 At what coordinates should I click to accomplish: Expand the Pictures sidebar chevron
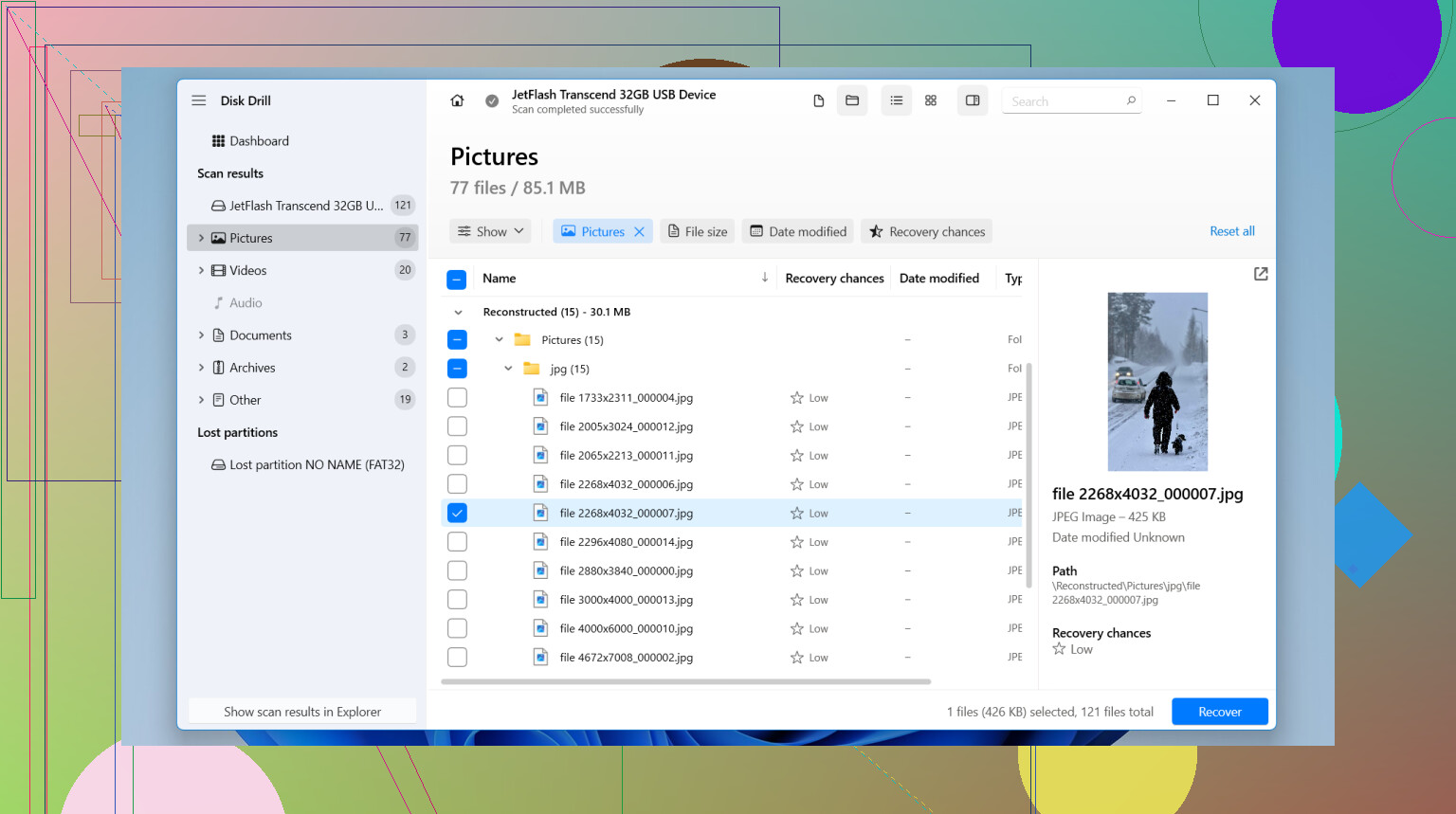pos(201,238)
